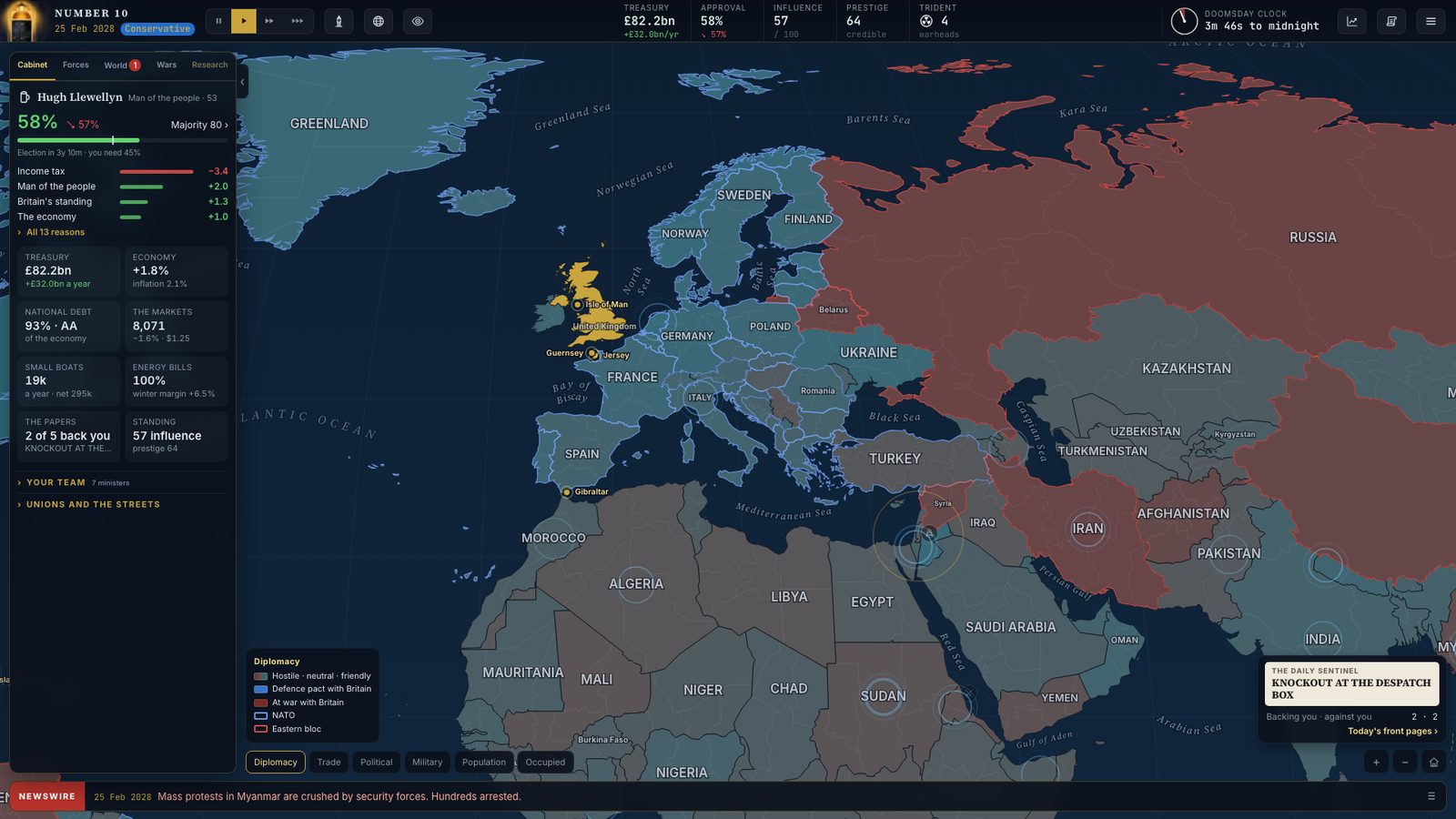Image resolution: width=1456 pixels, height=819 pixels.
Task: Expand All 13 reasons
Action: click(x=51, y=232)
